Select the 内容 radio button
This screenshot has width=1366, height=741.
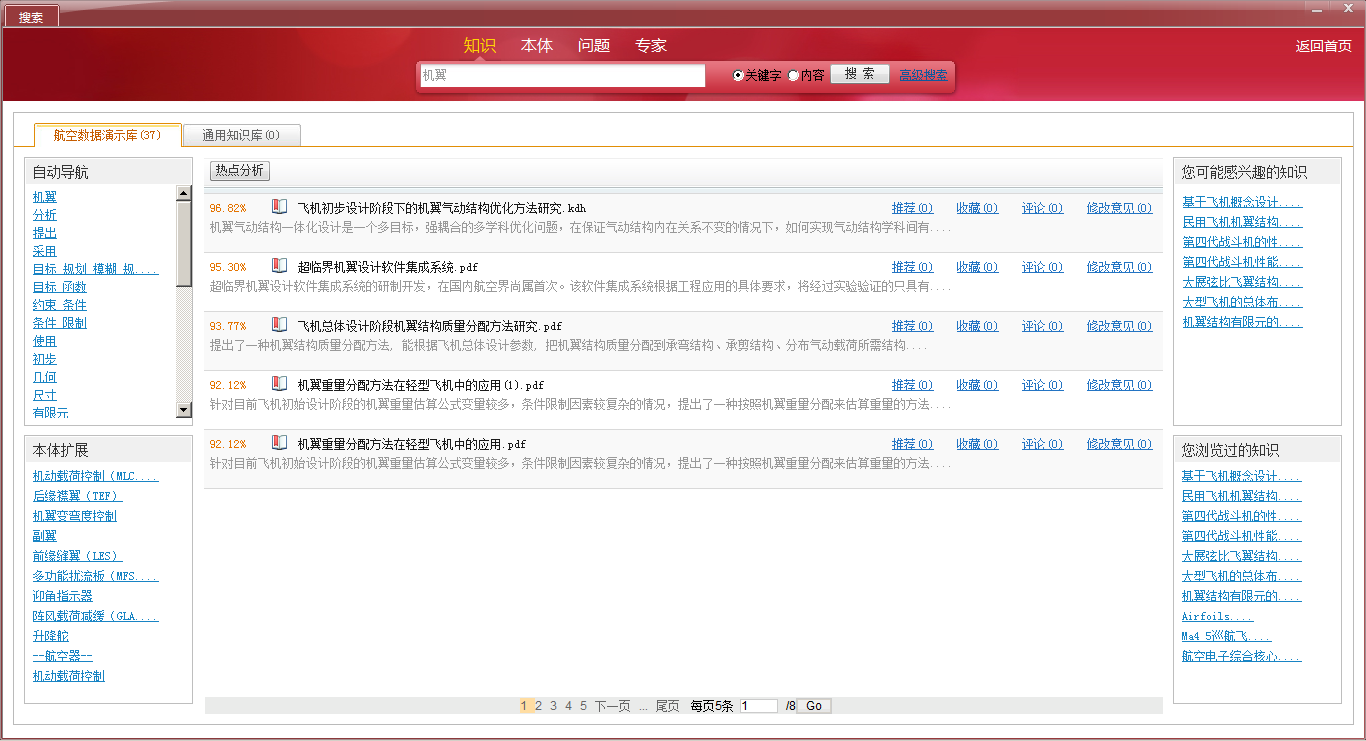[794, 75]
